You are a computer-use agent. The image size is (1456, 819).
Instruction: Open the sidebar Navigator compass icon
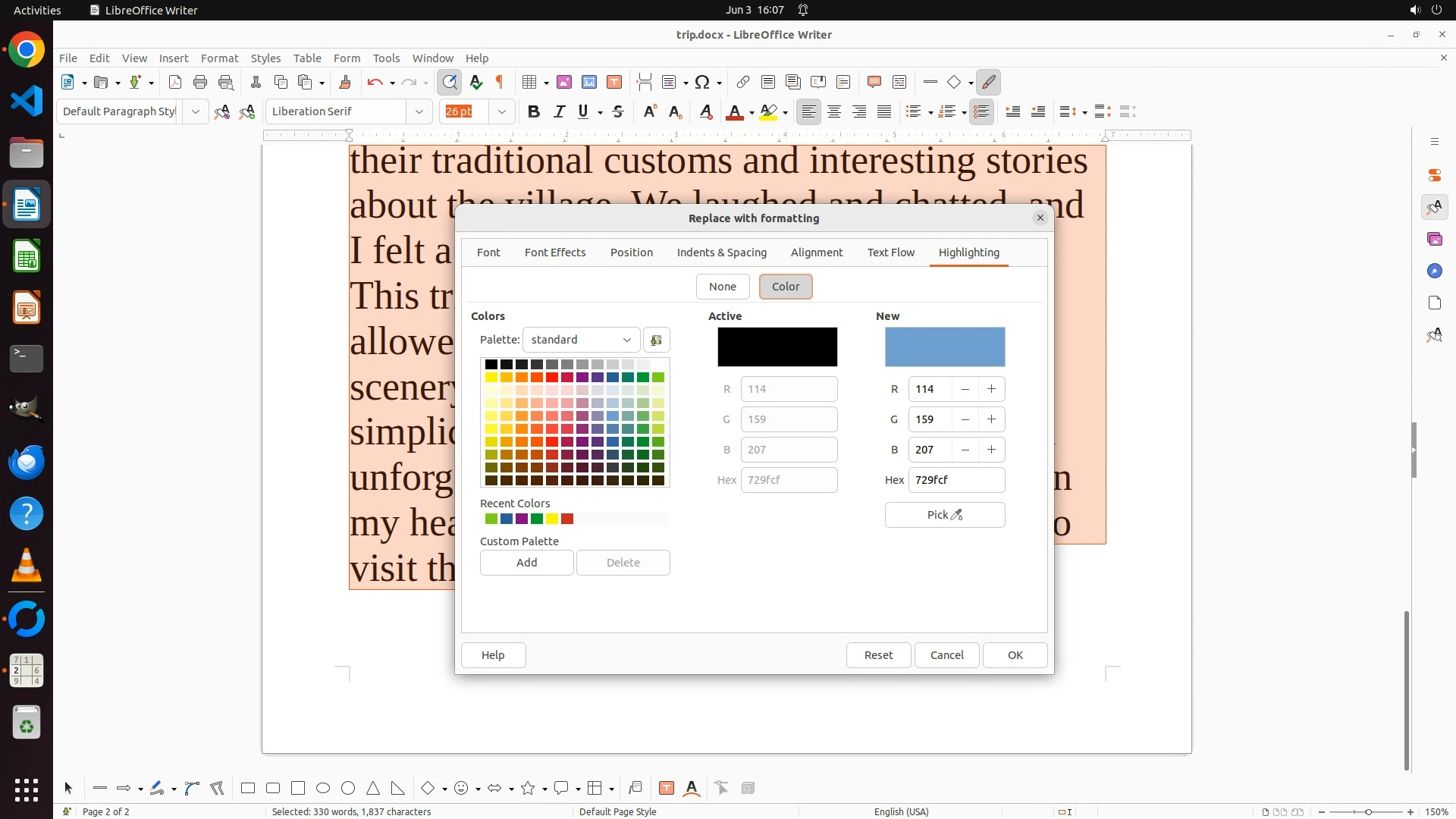point(1434,271)
